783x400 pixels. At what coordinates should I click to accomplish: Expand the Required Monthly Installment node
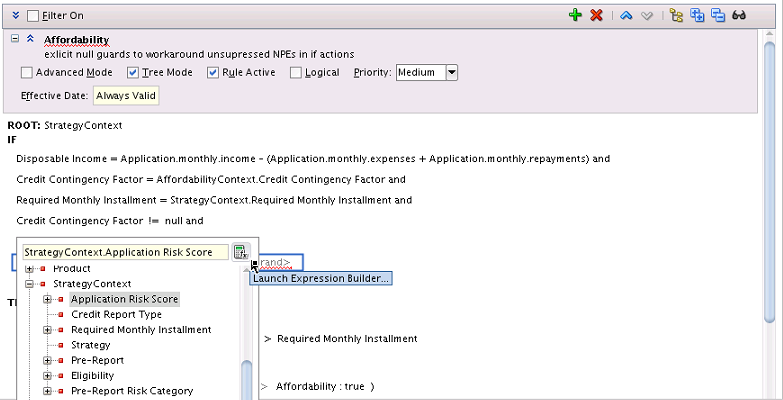47,330
